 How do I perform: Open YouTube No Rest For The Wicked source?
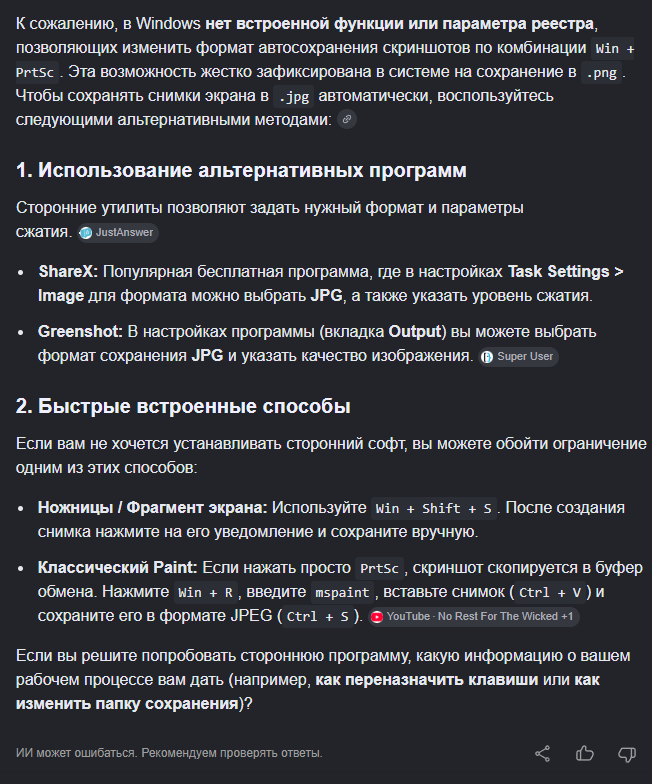474,616
